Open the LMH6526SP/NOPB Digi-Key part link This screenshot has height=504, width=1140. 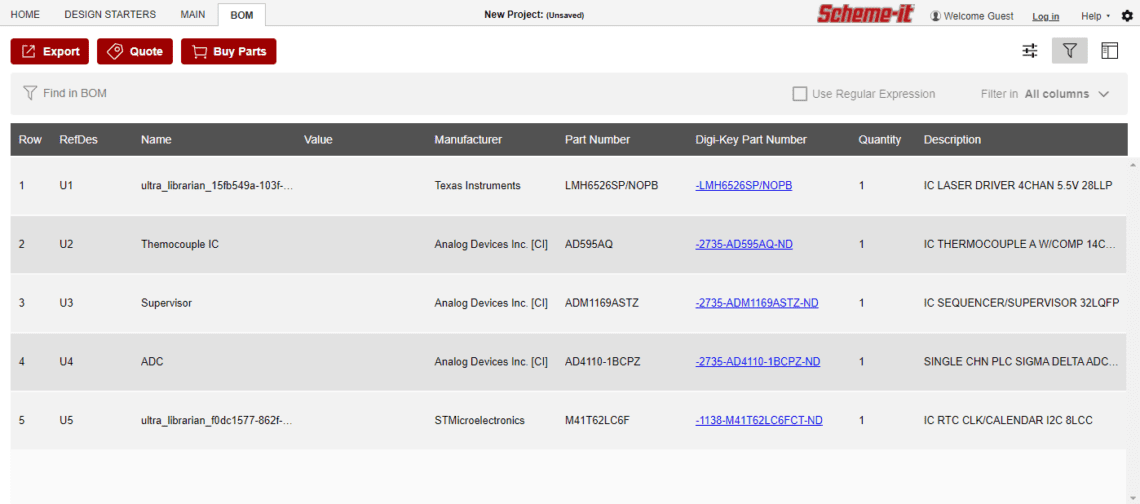tap(743, 186)
